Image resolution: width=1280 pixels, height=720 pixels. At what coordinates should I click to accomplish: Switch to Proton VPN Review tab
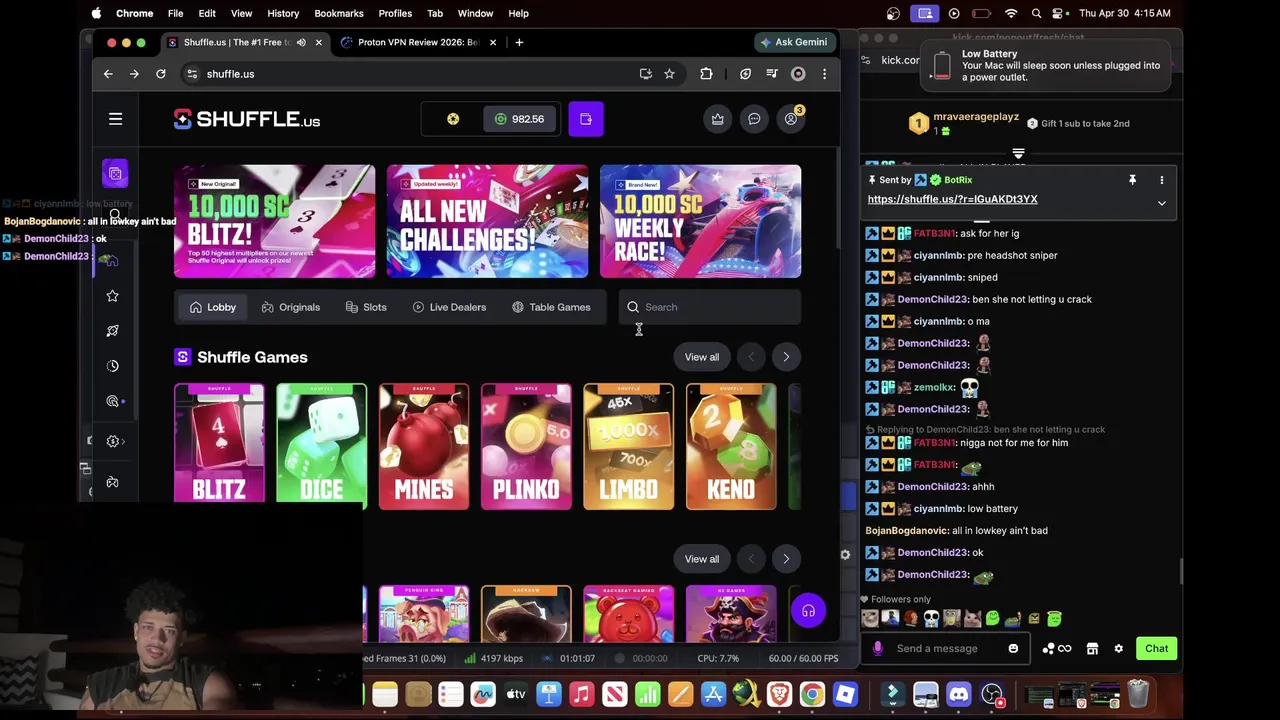point(418,42)
